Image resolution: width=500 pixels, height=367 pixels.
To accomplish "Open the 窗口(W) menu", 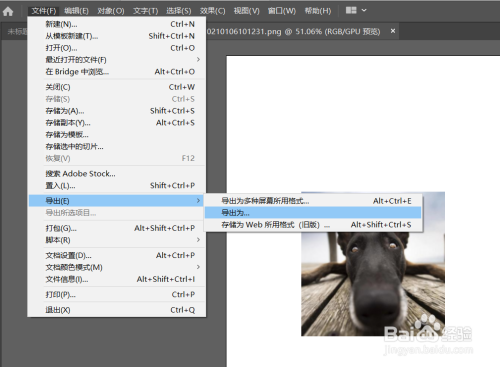I will click(x=282, y=11).
